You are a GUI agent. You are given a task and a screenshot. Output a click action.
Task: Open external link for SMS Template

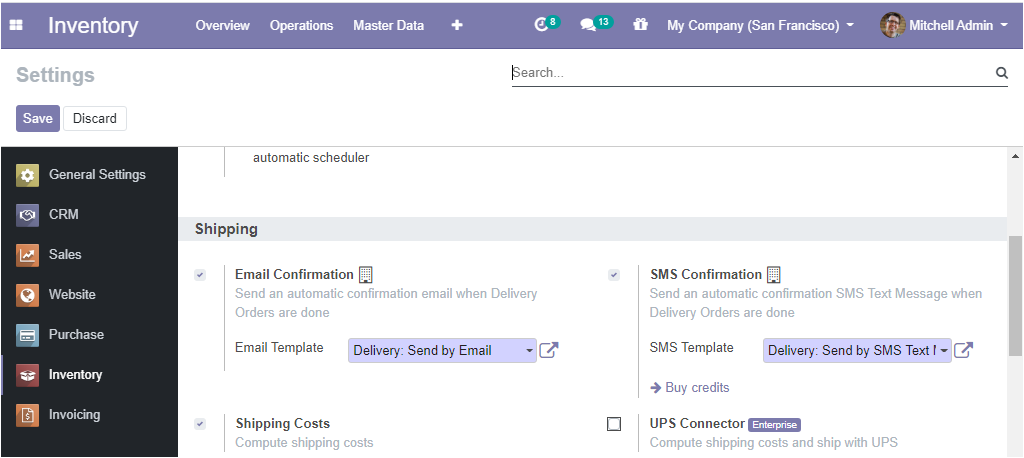(x=964, y=350)
